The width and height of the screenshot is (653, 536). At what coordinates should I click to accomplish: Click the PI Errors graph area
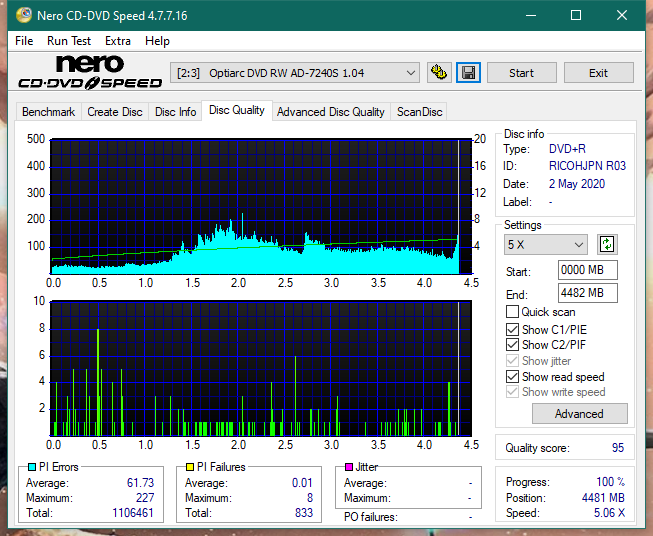[x=261, y=206]
